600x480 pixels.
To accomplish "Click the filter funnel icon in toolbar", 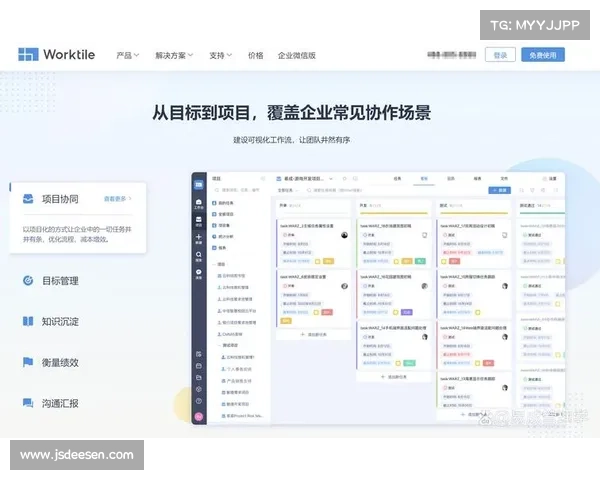I will coord(532,190).
